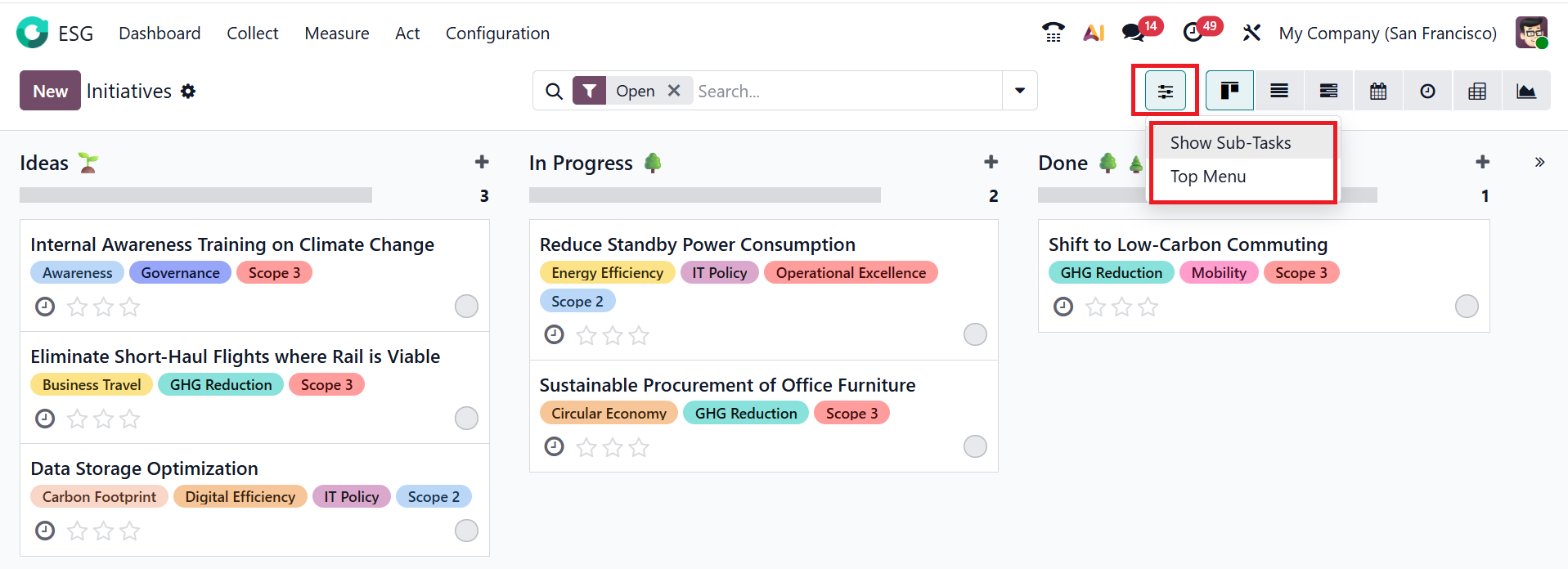Screen dimensions: 1568x569
Task: Open the conversations chat icon
Action: point(1133,33)
